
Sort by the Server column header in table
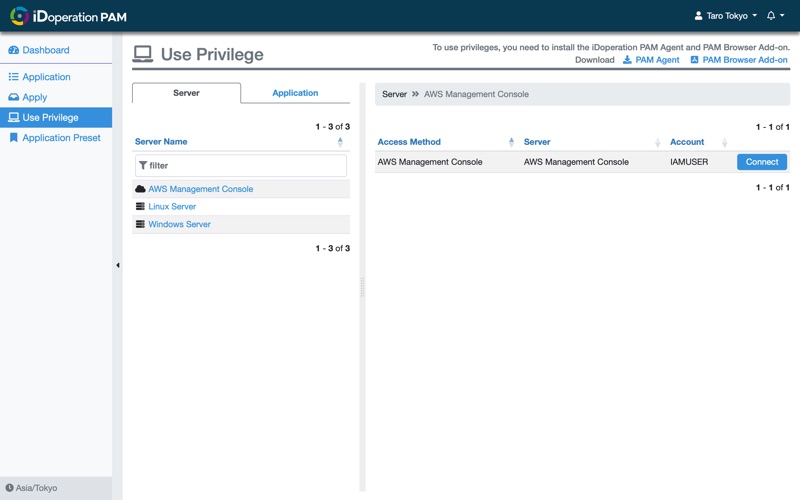tap(537, 142)
